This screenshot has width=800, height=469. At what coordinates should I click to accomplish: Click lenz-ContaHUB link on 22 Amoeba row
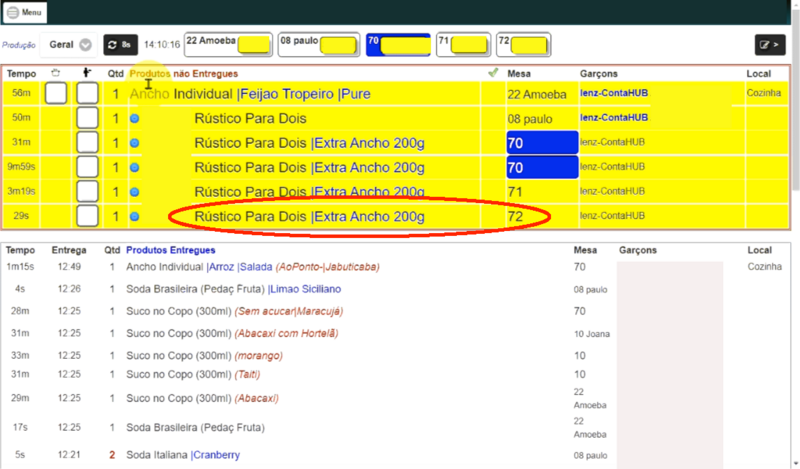coord(614,93)
